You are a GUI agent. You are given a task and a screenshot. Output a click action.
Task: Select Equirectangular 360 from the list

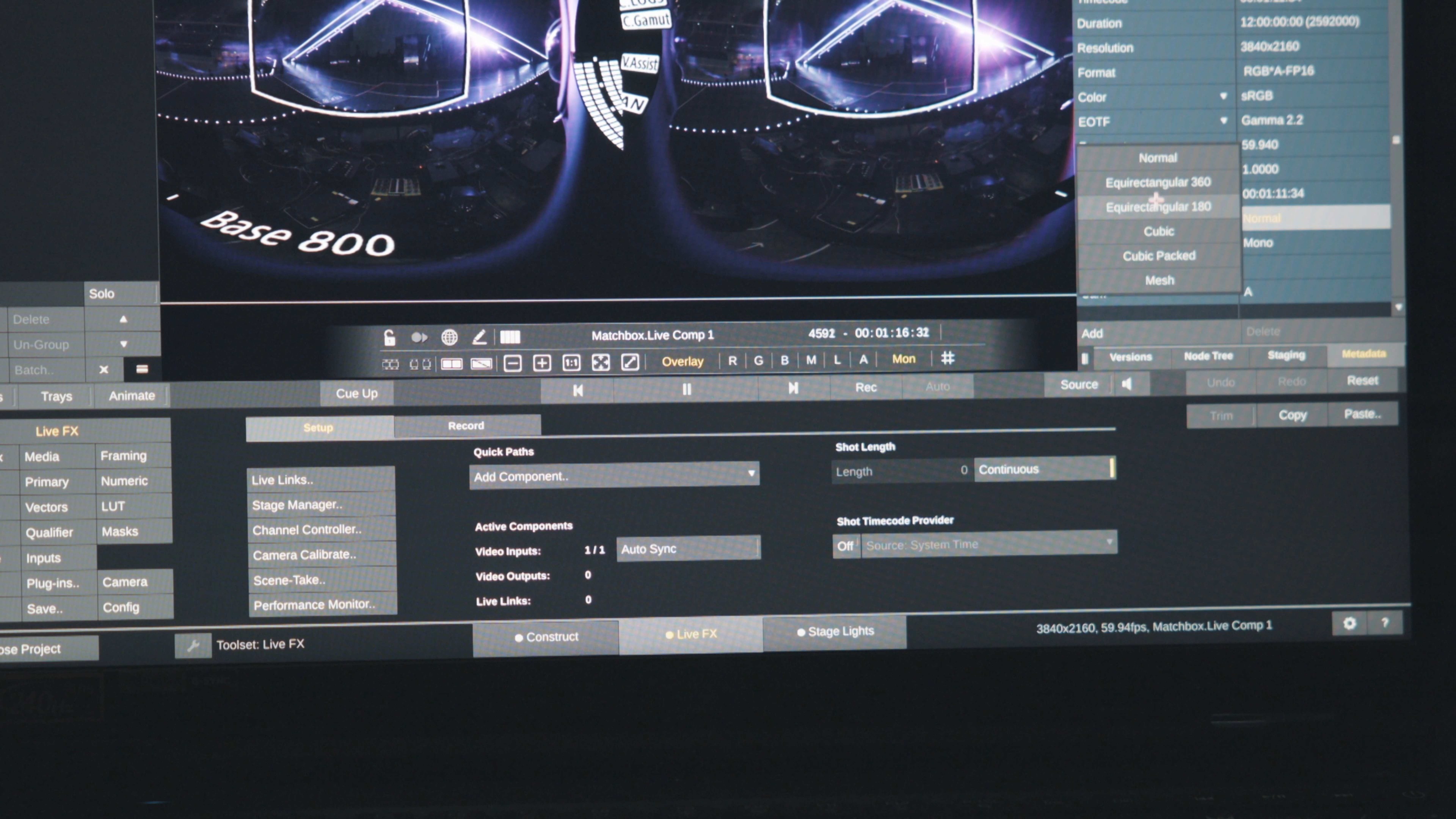[x=1158, y=182]
